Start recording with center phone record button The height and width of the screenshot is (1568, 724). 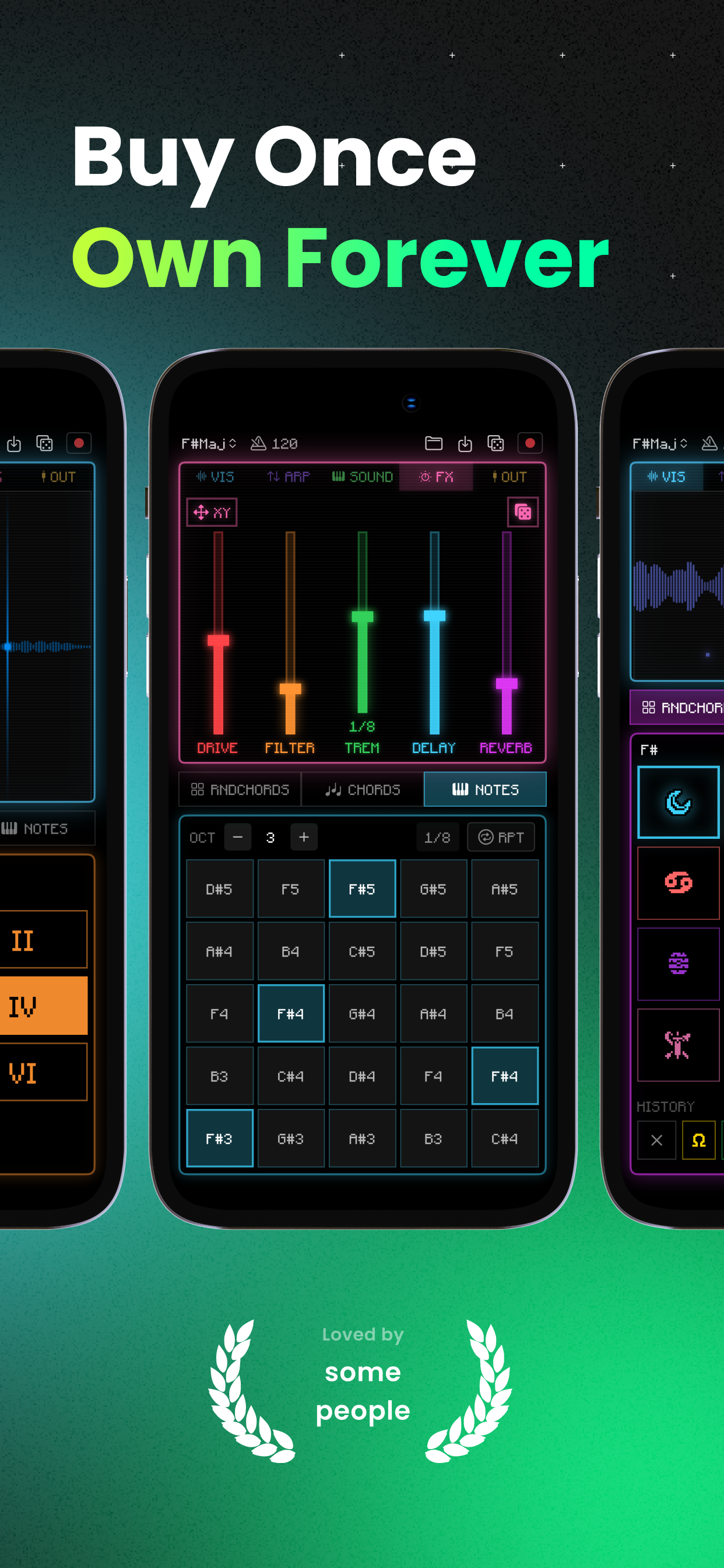(x=529, y=443)
